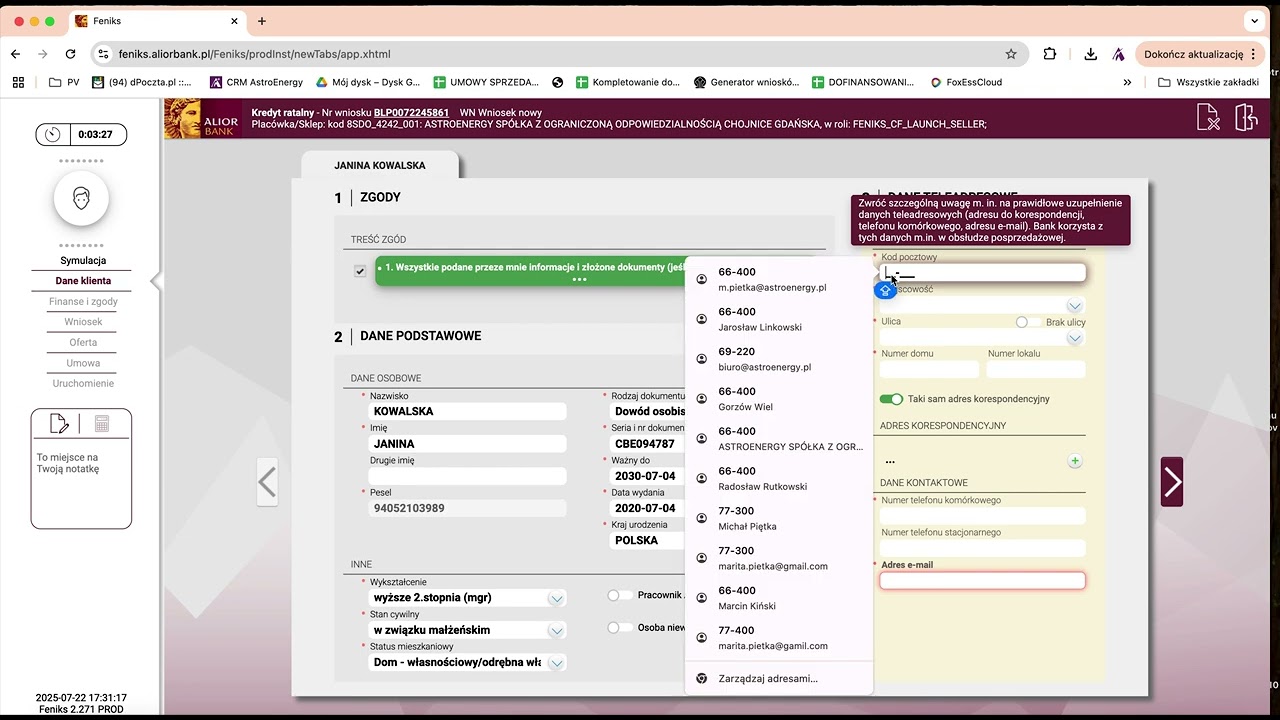Click the Numer domu input field

click(929, 370)
